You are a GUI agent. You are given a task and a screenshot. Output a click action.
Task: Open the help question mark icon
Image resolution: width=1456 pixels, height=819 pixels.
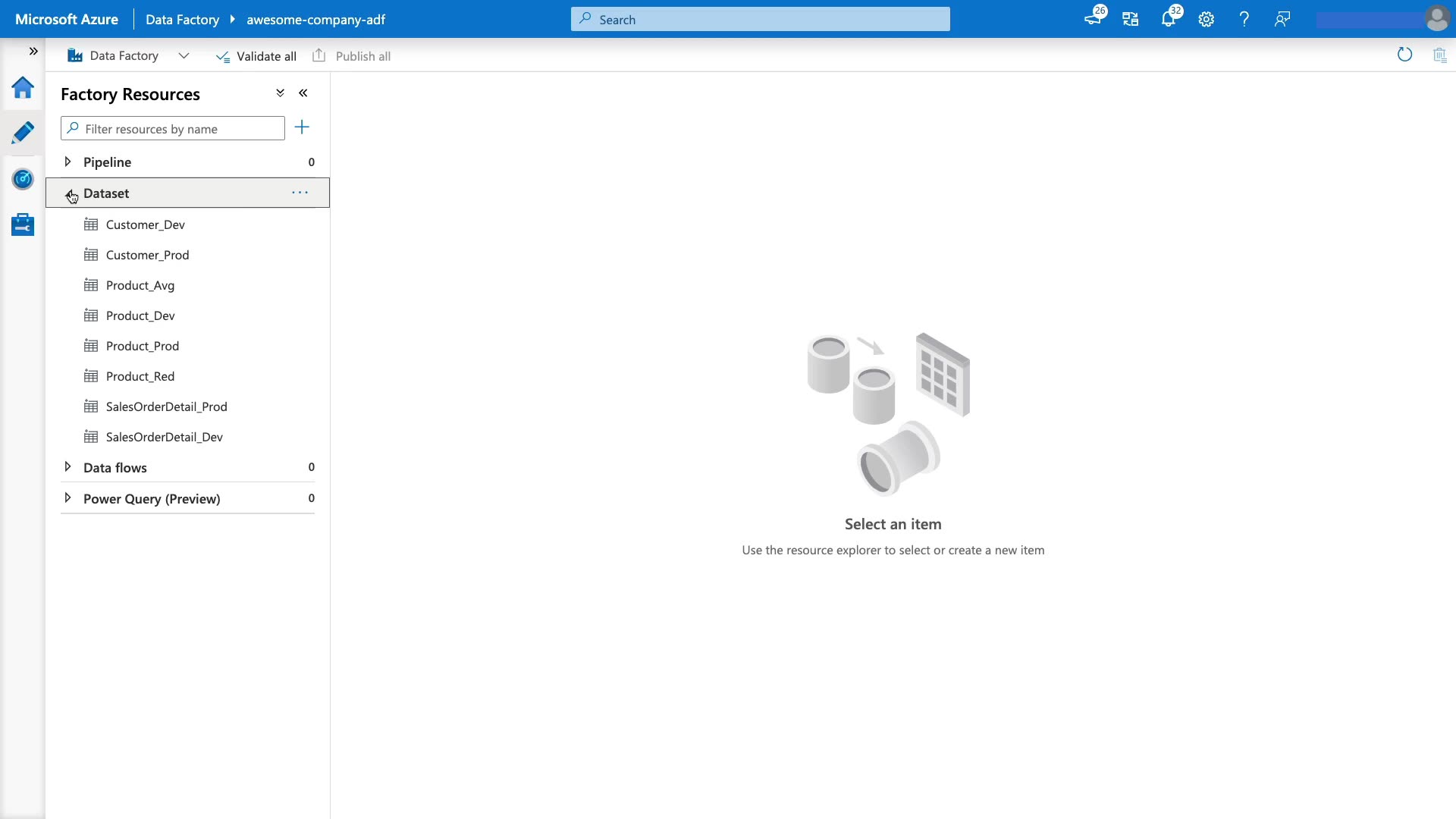pos(1244,19)
